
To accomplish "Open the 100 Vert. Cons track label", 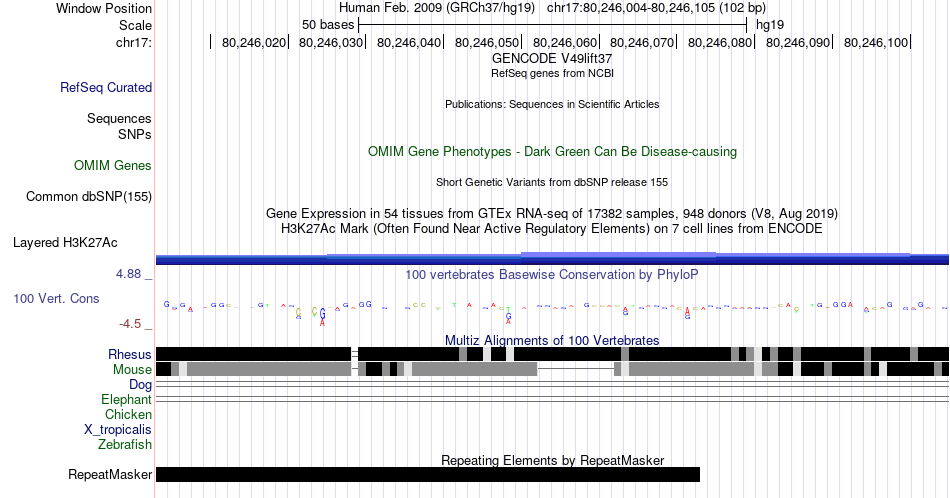I will [56, 298].
